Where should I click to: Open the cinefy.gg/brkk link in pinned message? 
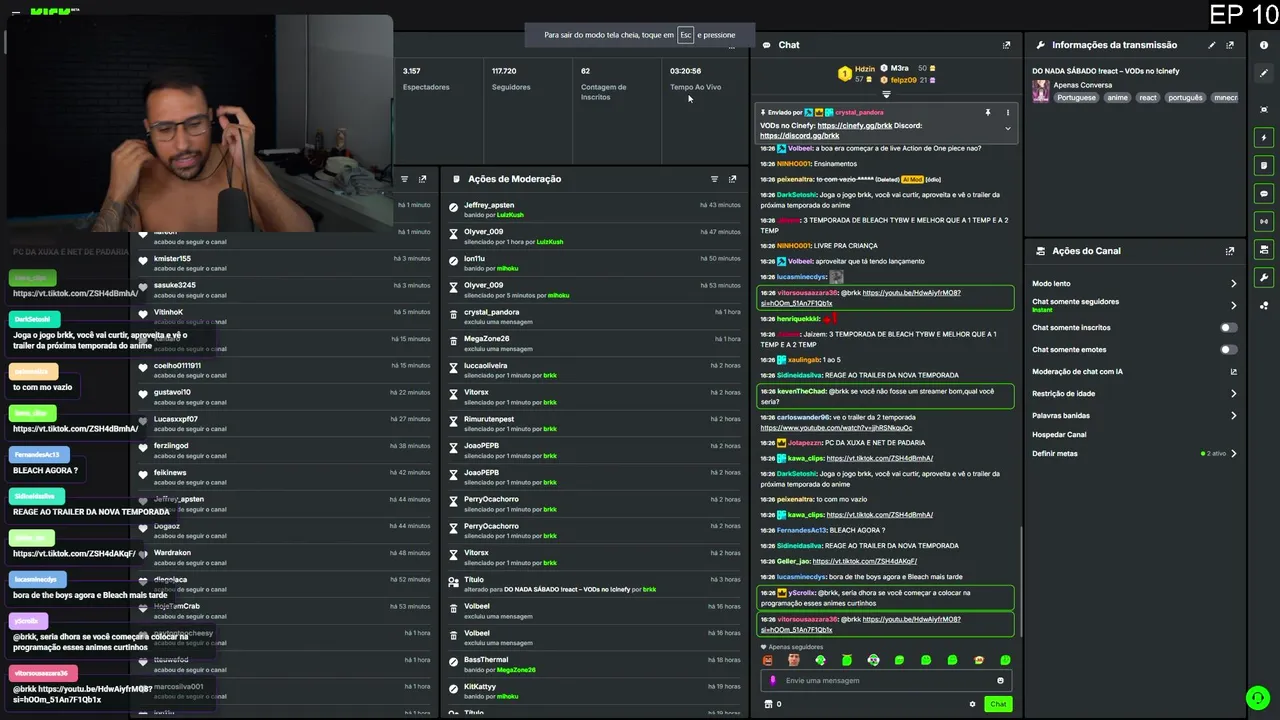pos(854,126)
